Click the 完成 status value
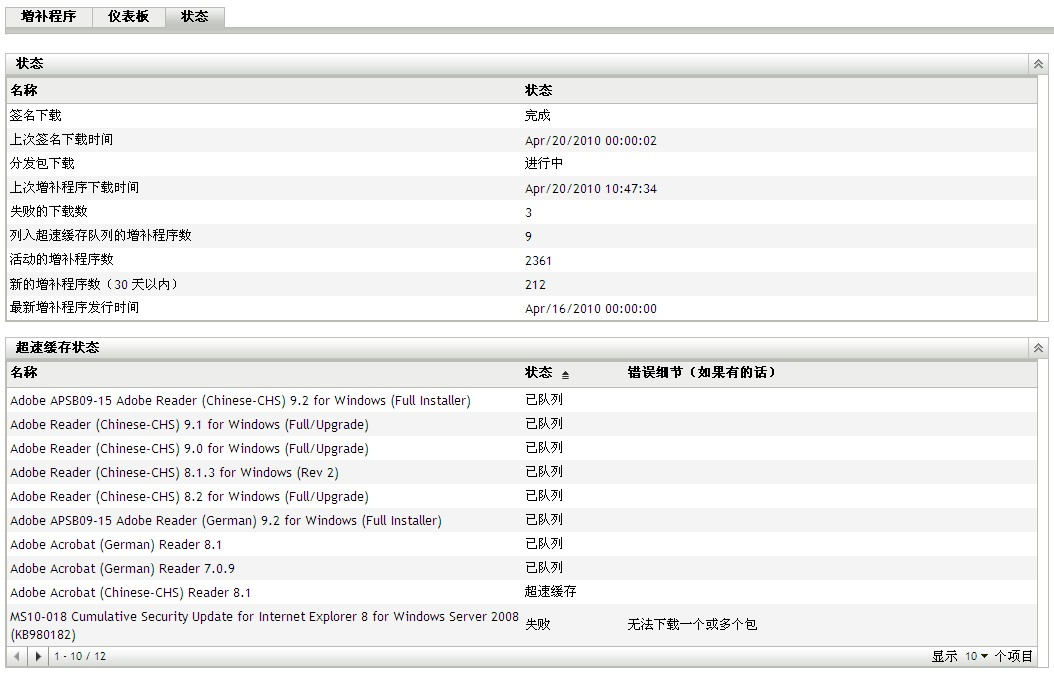This screenshot has height=674, width=1054. pos(538,116)
